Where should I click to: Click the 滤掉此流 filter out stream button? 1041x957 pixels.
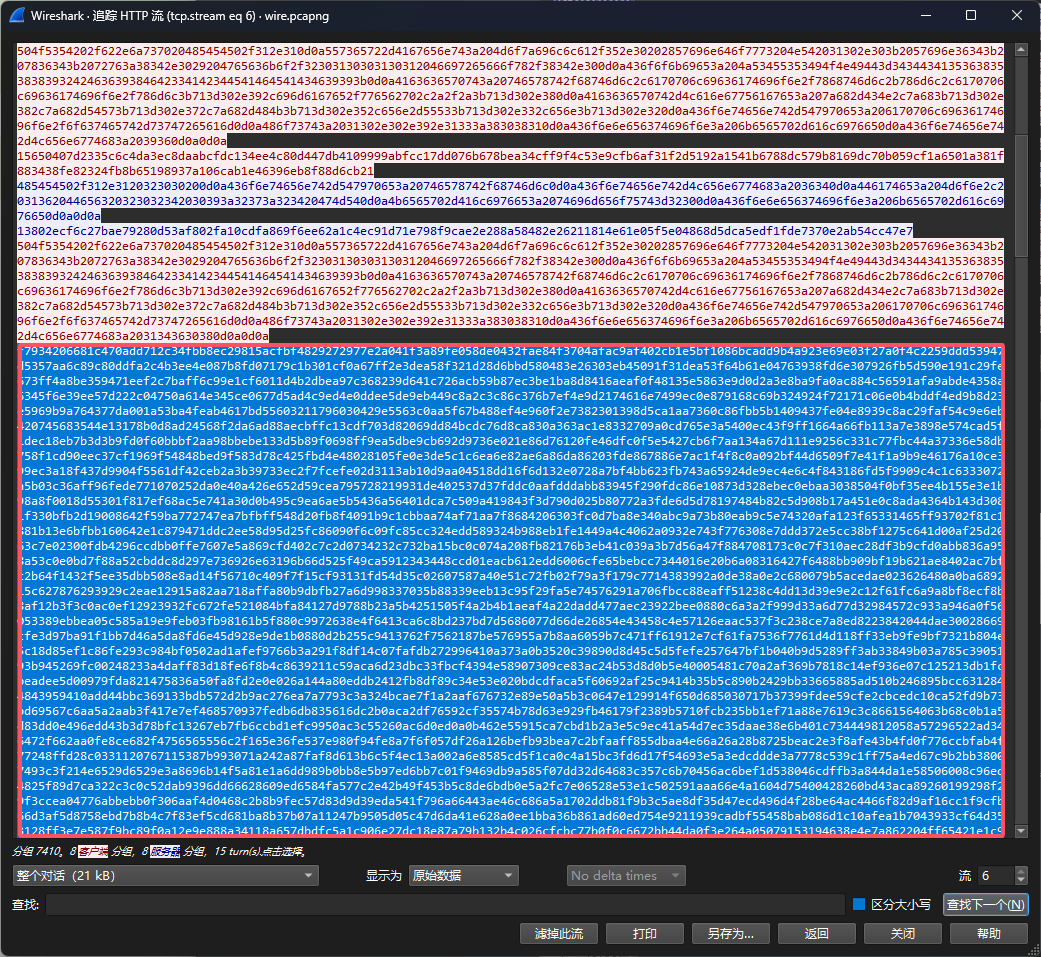click(x=565, y=933)
